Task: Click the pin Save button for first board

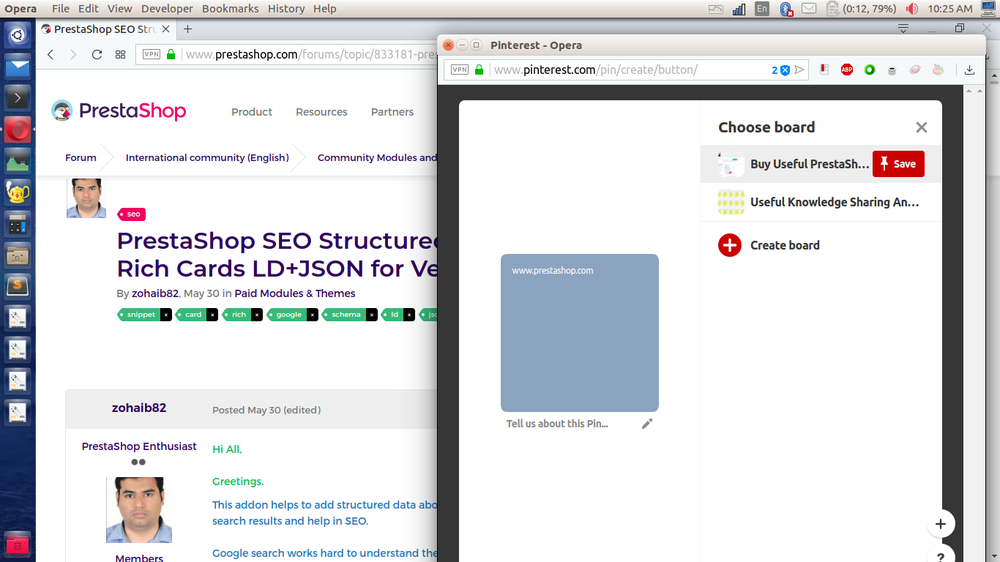Action: [898, 164]
